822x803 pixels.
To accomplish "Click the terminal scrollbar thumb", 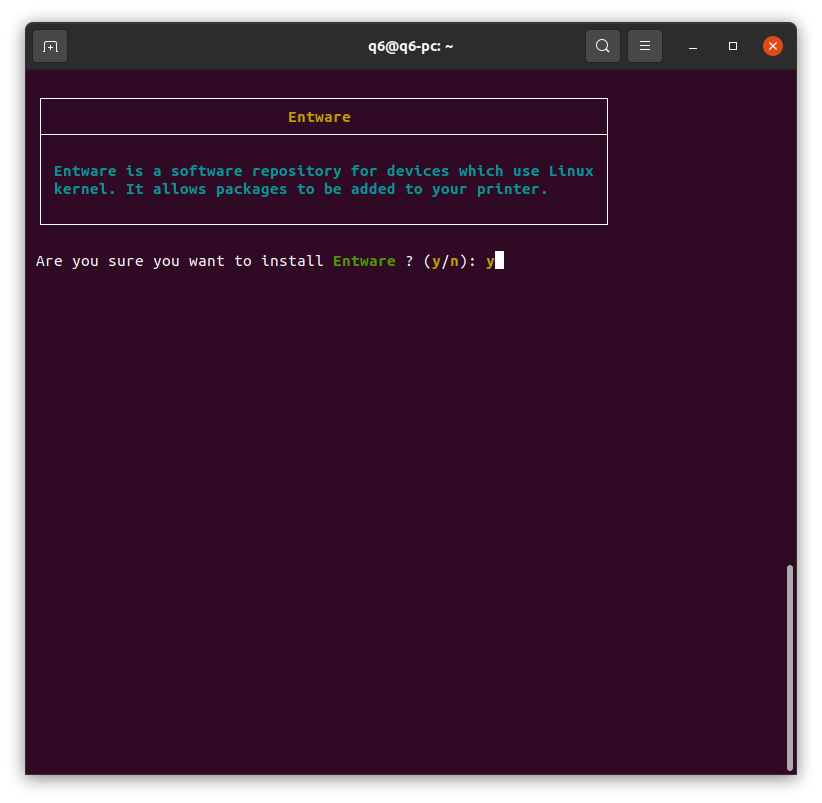I will pyautogui.click(x=789, y=667).
